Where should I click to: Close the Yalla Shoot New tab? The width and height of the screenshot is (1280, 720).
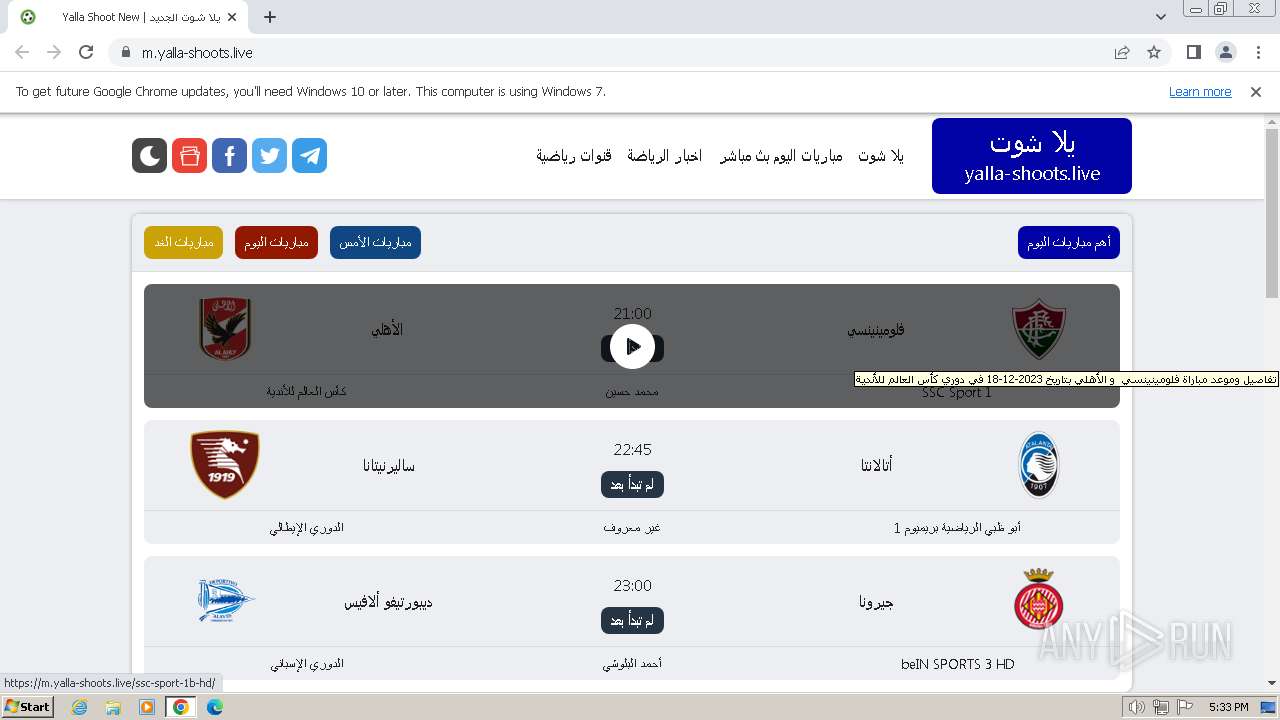pos(233,17)
